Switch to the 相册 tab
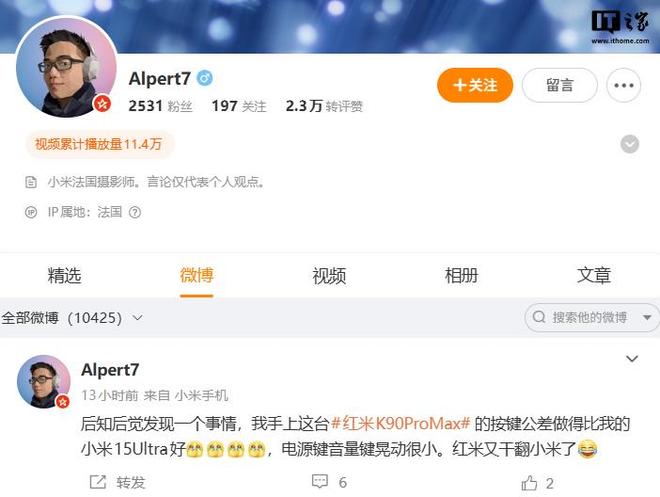 pos(461,276)
